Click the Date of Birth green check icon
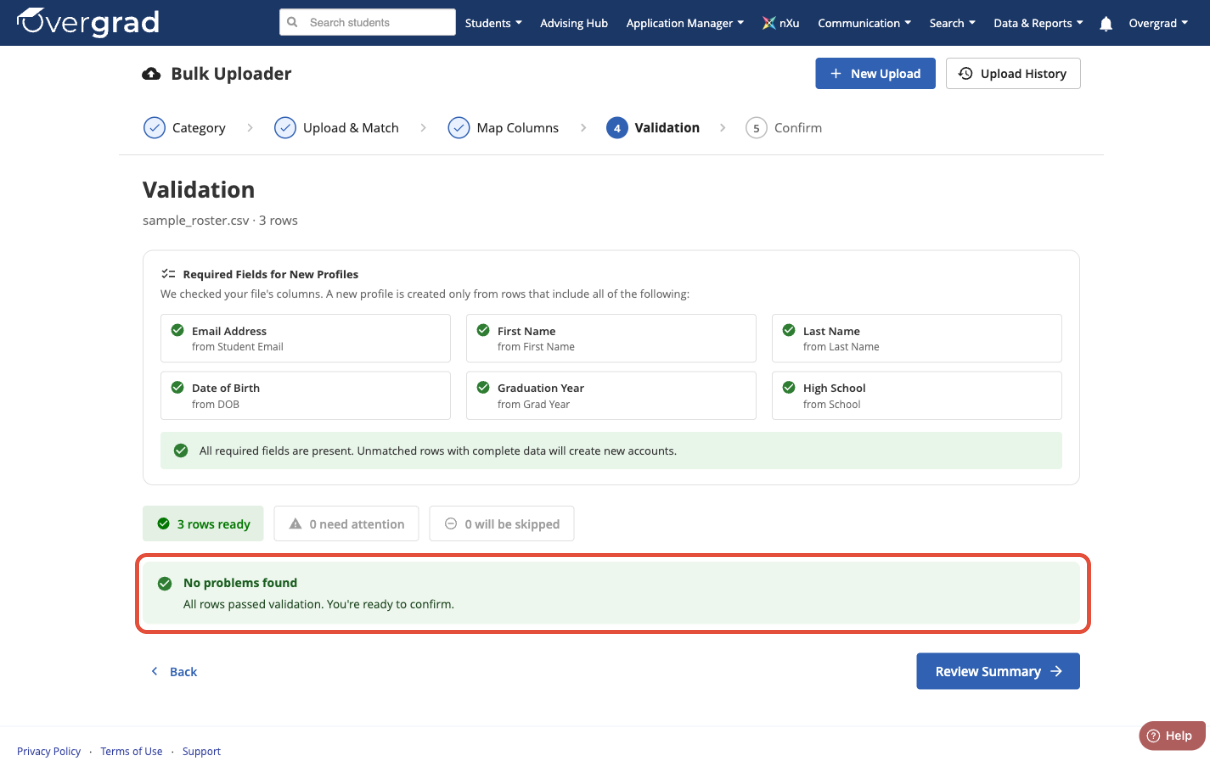Viewport: 1210px width, 778px height. [177, 387]
